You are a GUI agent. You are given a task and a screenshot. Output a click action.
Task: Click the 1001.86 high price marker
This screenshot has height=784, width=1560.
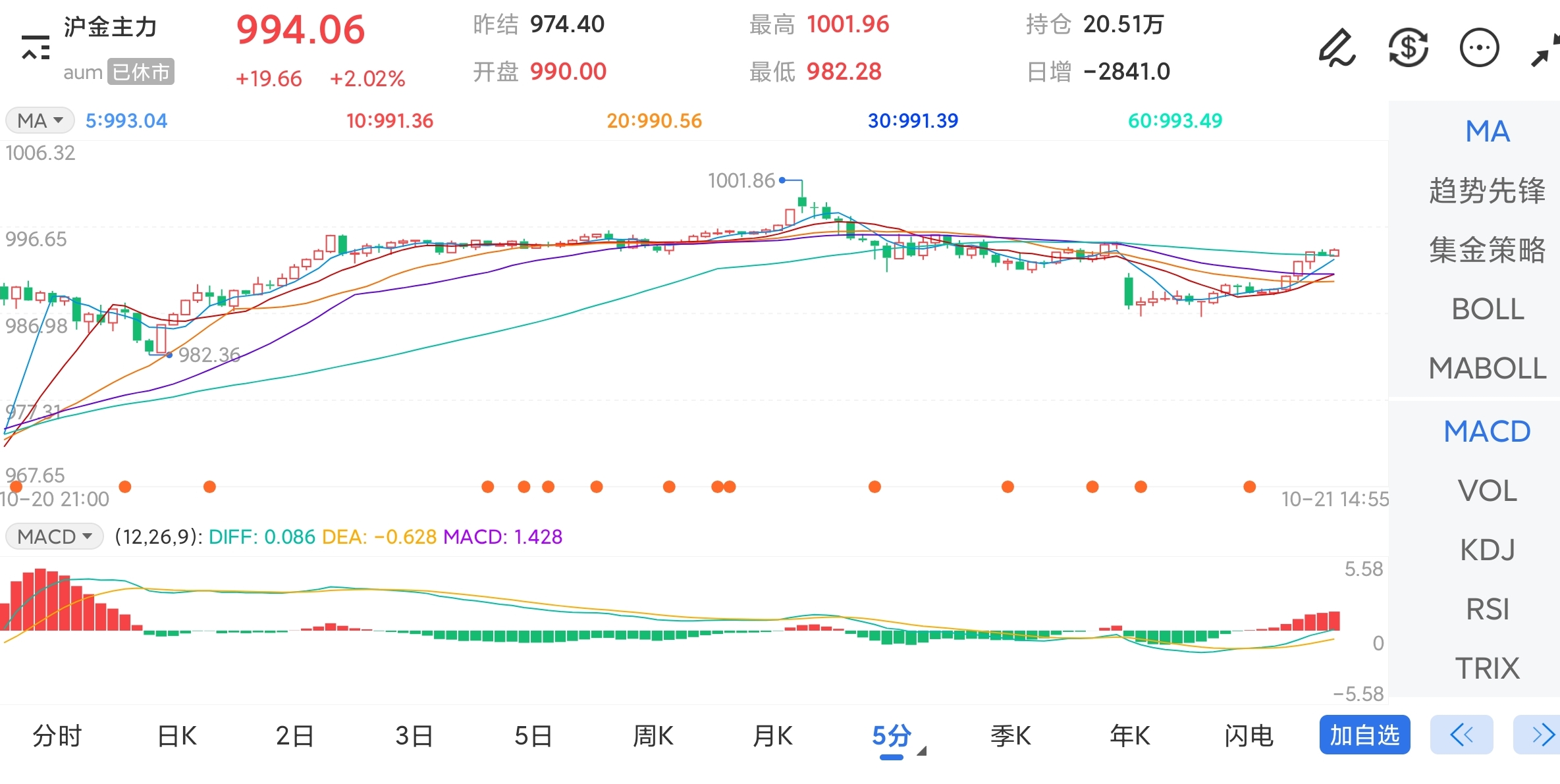pyautogui.click(x=741, y=180)
